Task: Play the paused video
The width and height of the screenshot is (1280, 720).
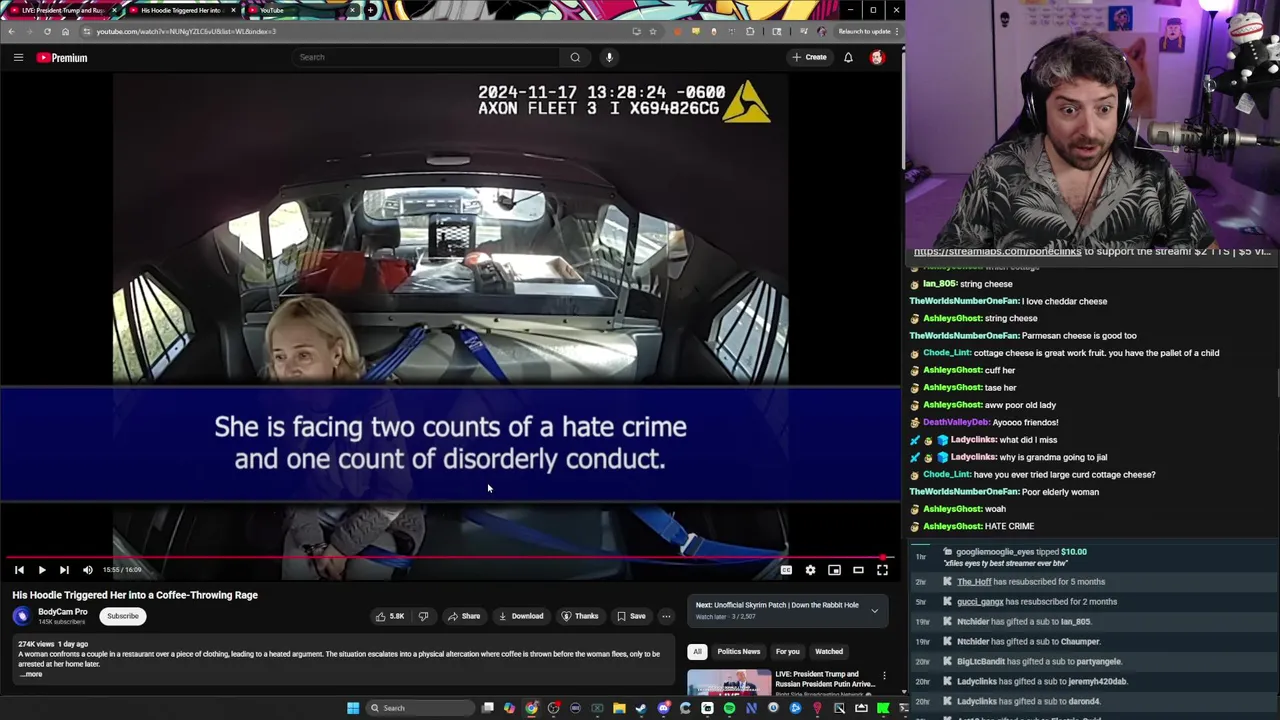Action: [42, 570]
